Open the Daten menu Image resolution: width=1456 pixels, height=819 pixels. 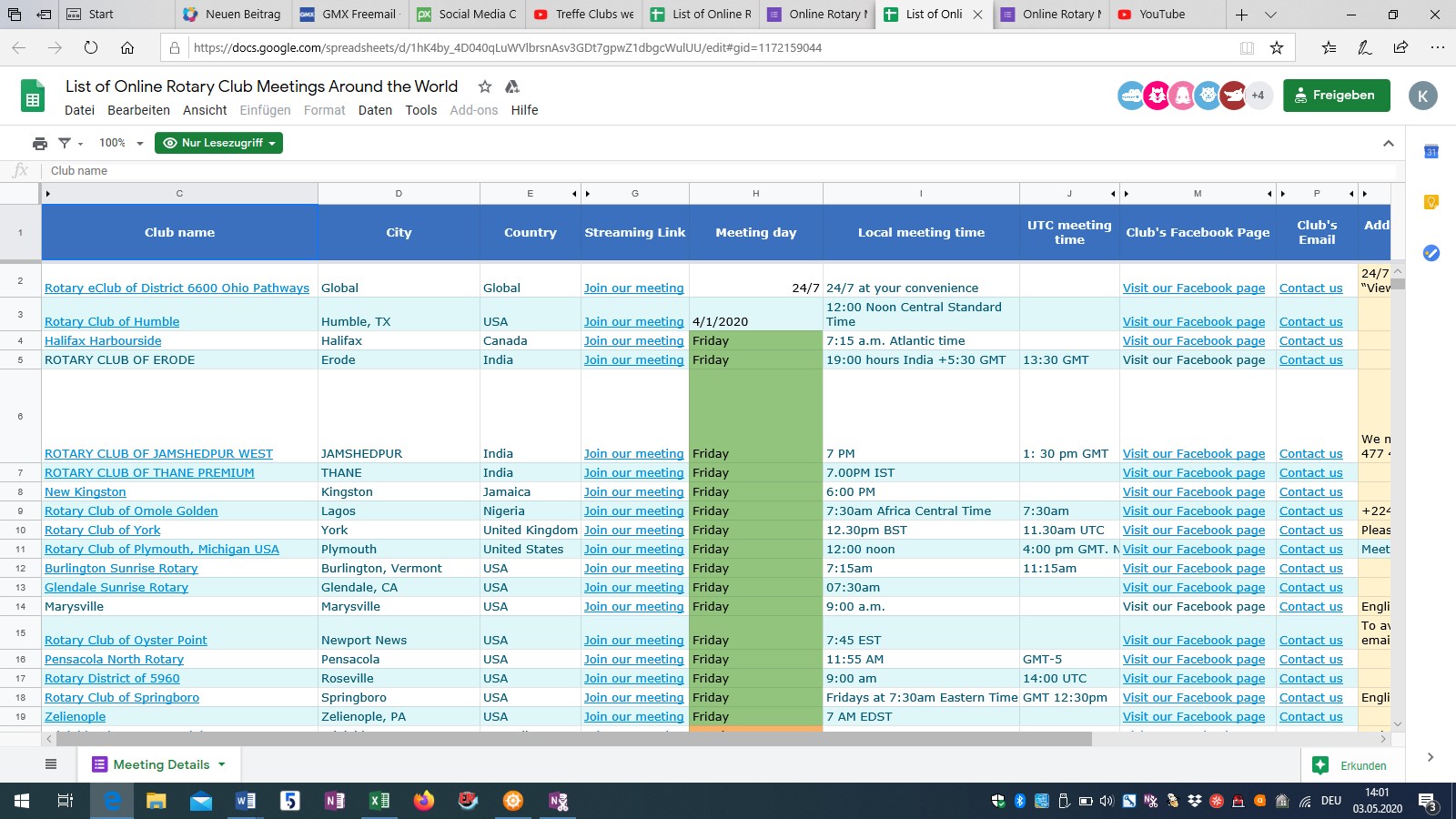pos(375,110)
